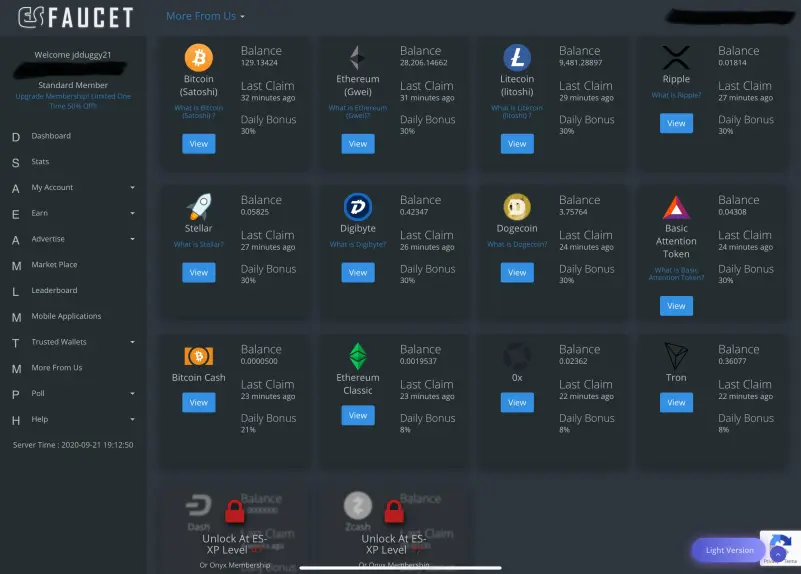Expand the Poll sidebar arrow
The image size is (801, 574).
(132, 393)
